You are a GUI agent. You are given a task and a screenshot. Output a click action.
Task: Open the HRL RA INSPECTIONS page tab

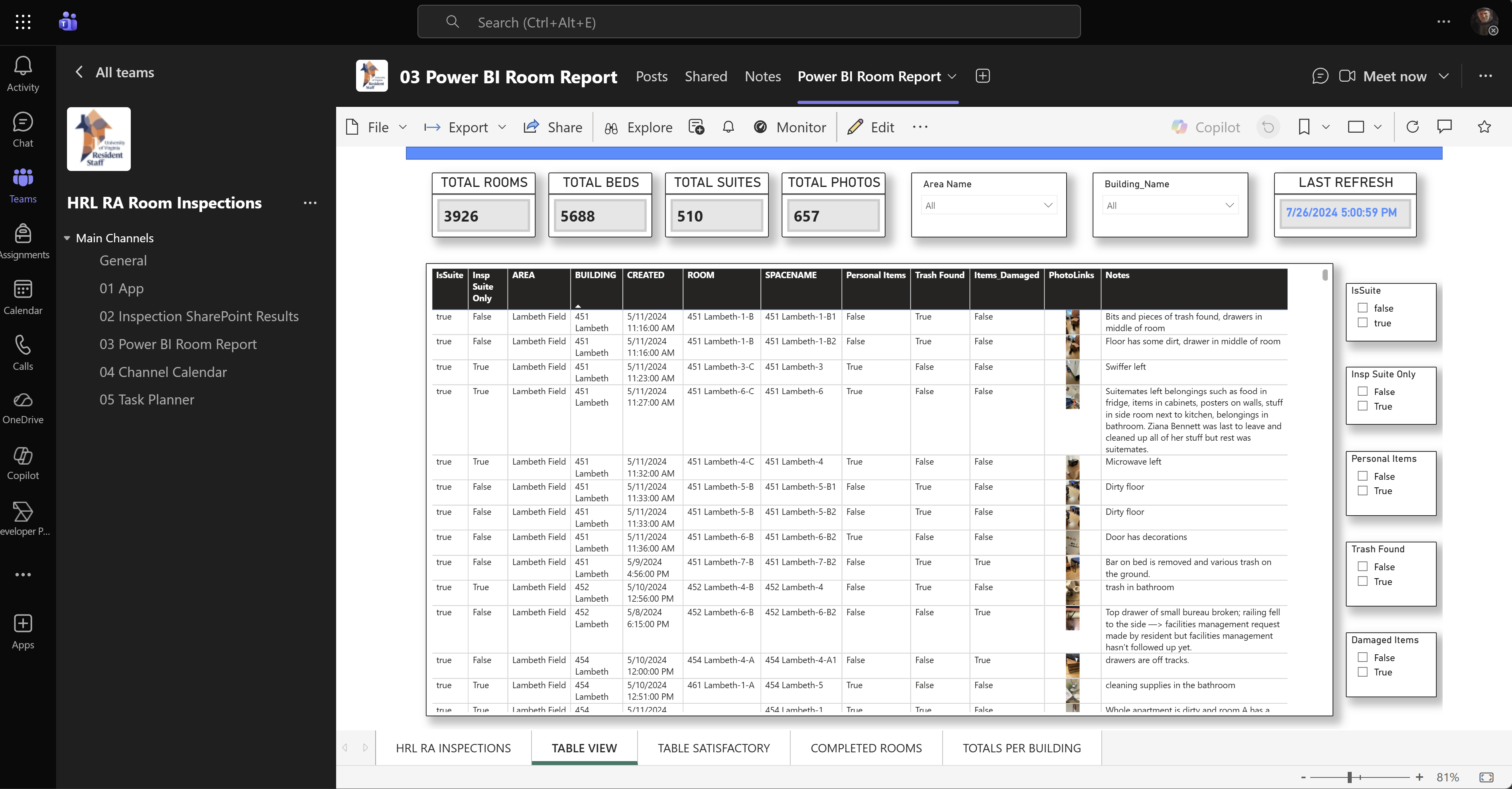click(x=453, y=748)
